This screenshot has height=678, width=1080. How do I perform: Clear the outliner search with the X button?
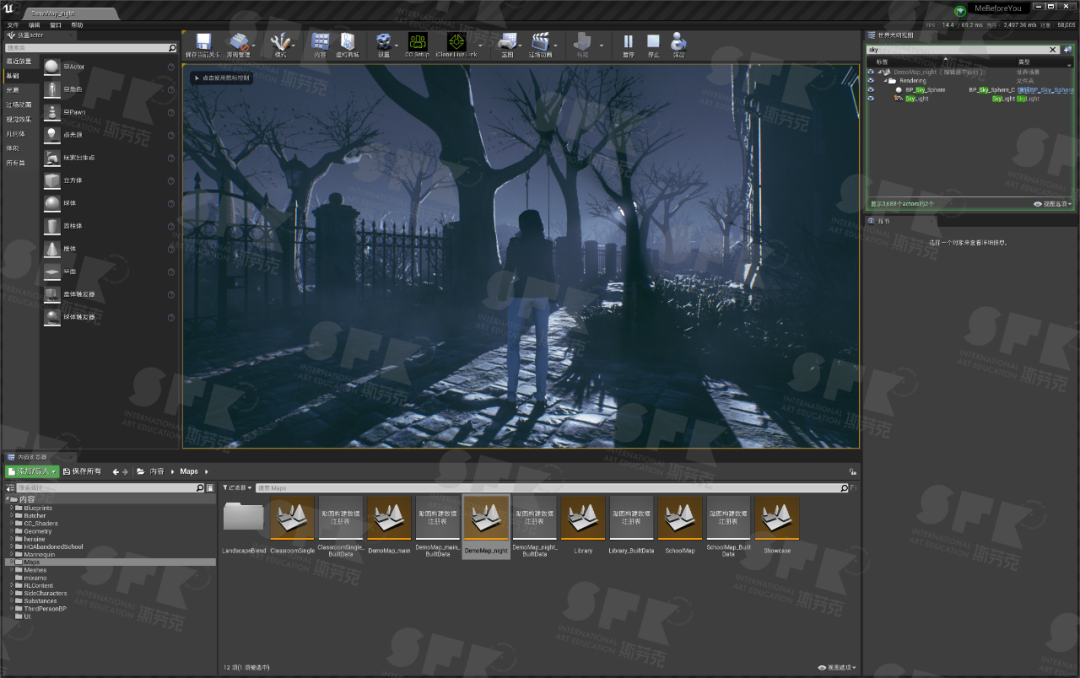(x=1052, y=50)
